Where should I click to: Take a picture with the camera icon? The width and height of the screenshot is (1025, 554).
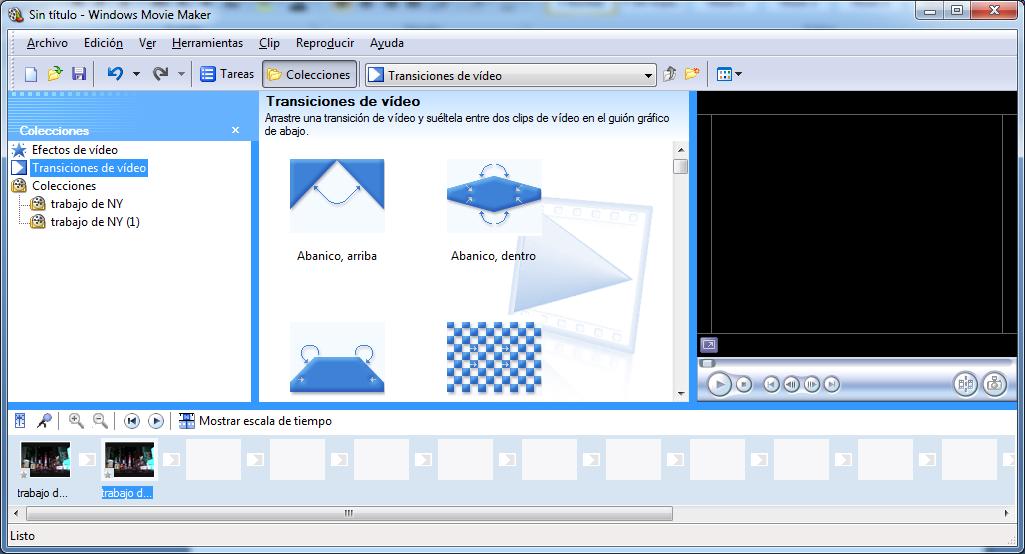994,384
